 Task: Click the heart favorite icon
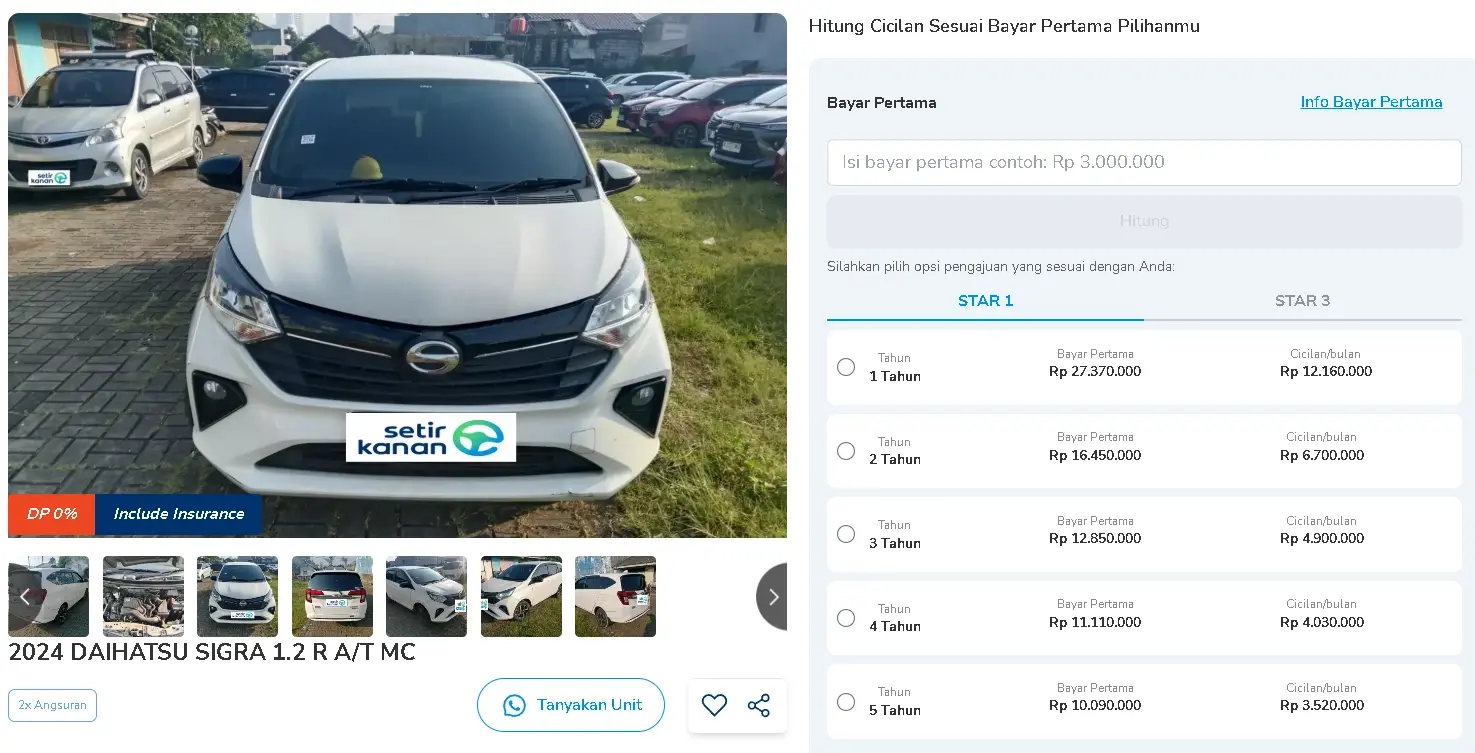coord(714,705)
